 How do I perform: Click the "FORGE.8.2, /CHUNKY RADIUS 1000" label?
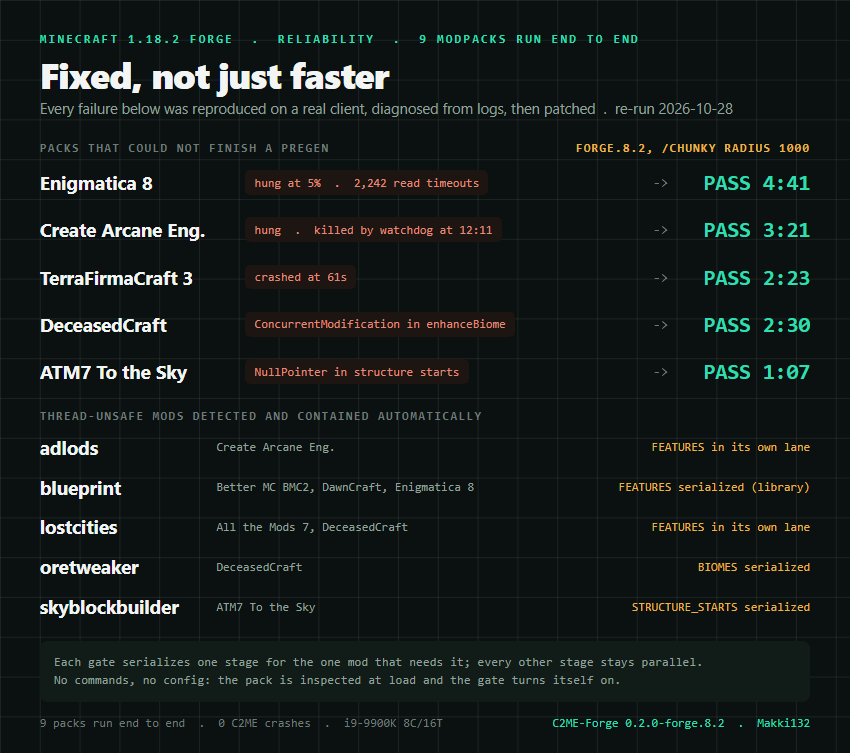point(692,148)
